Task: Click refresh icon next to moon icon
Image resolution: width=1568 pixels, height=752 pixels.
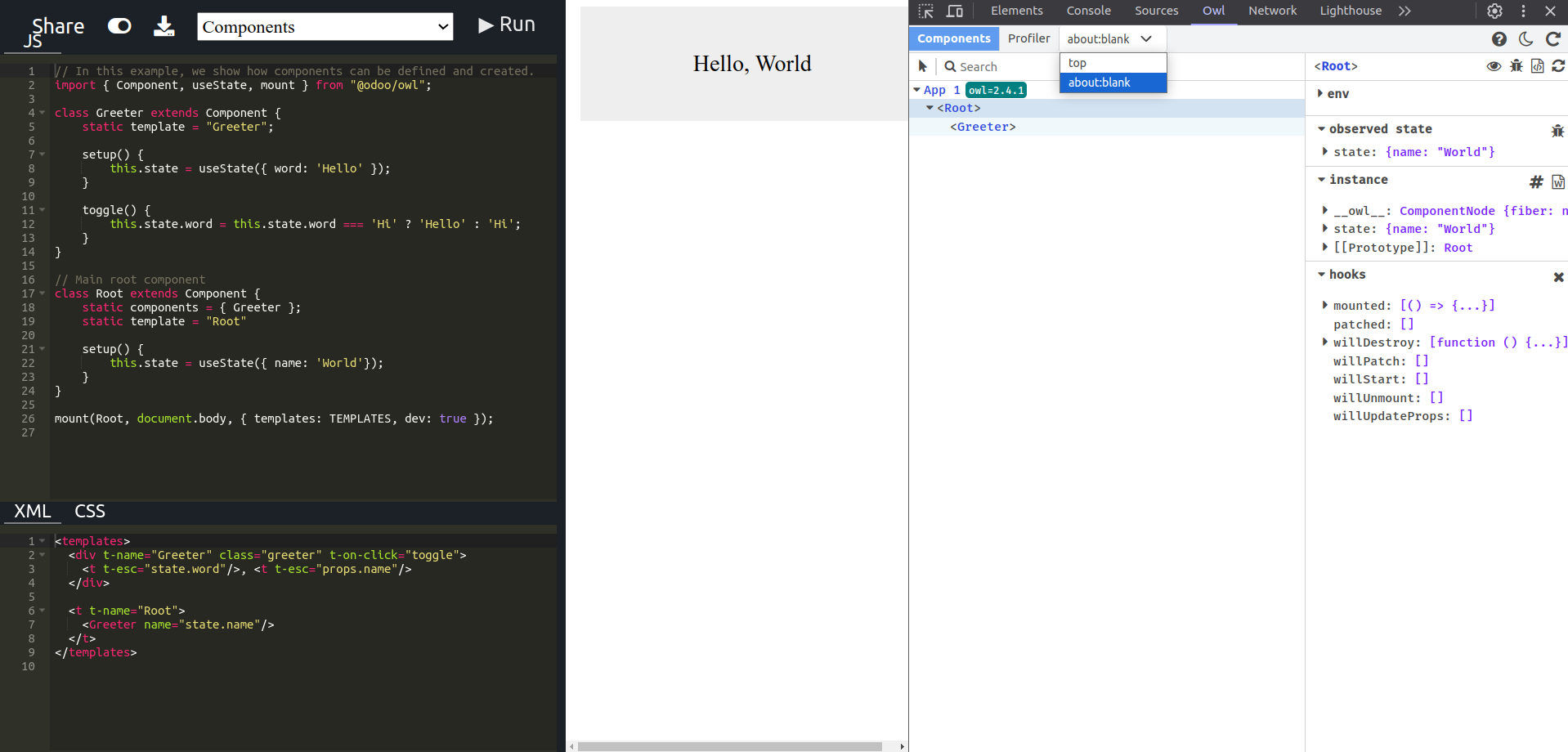Action: pos(1553,39)
